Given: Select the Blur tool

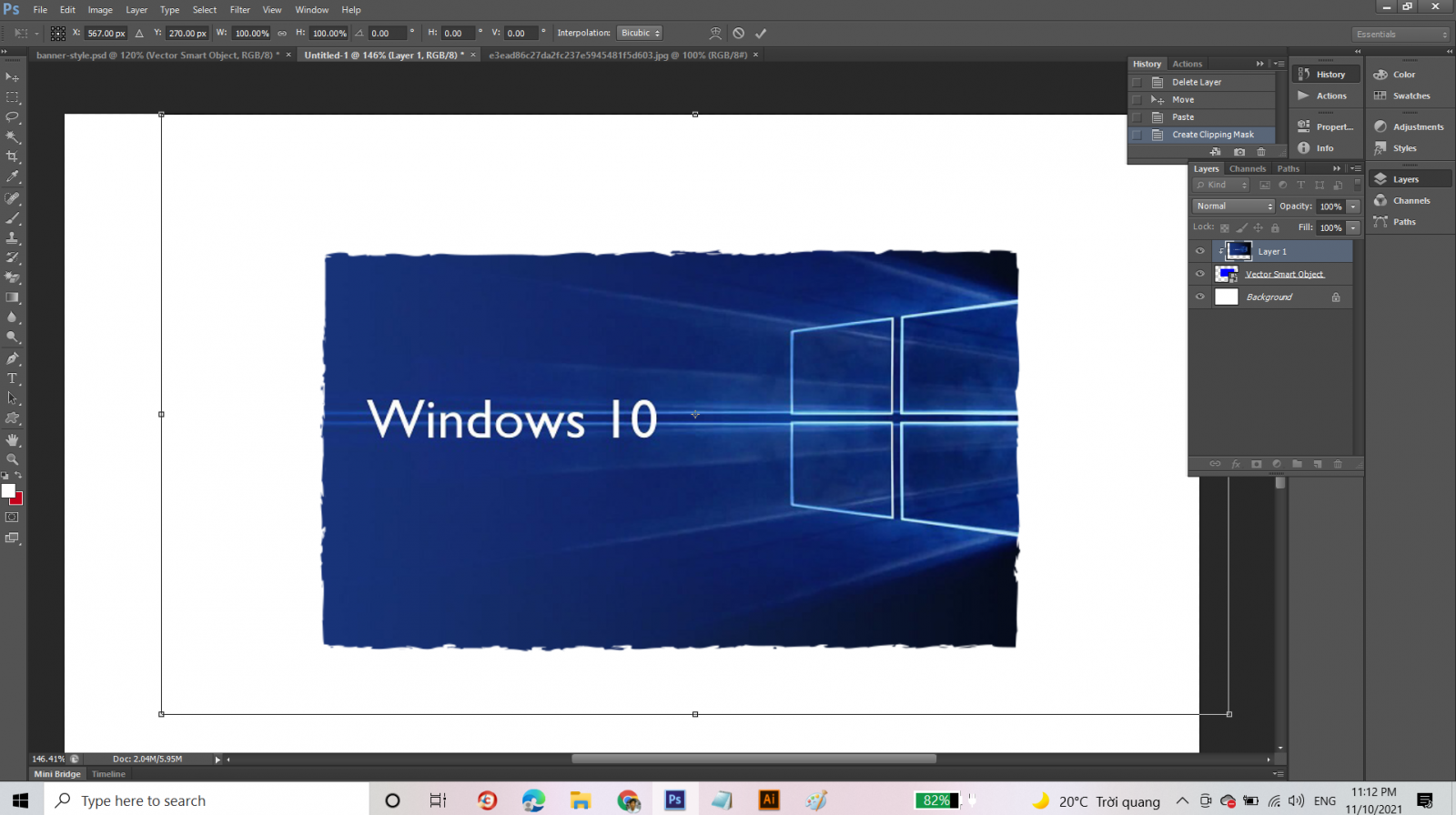Looking at the screenshot, I should tap(13, 318).
